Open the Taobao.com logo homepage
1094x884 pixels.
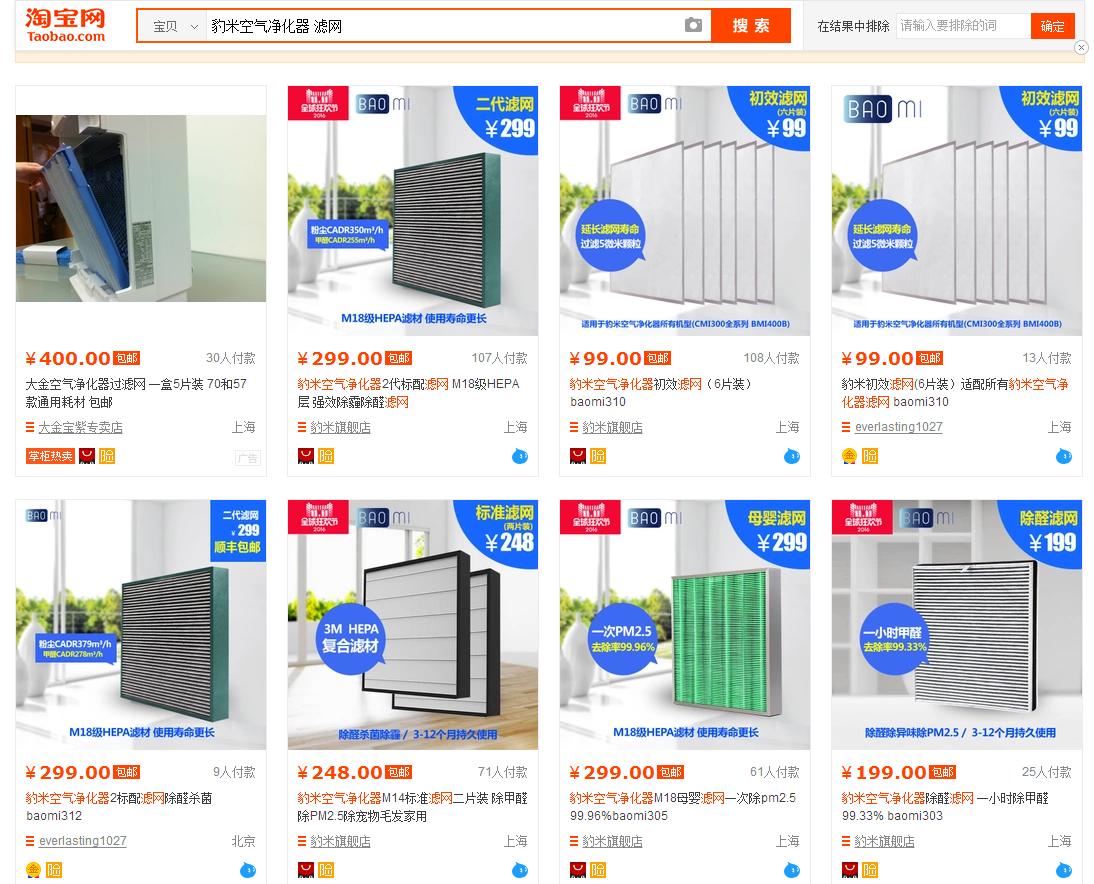[x=66, y=26]
